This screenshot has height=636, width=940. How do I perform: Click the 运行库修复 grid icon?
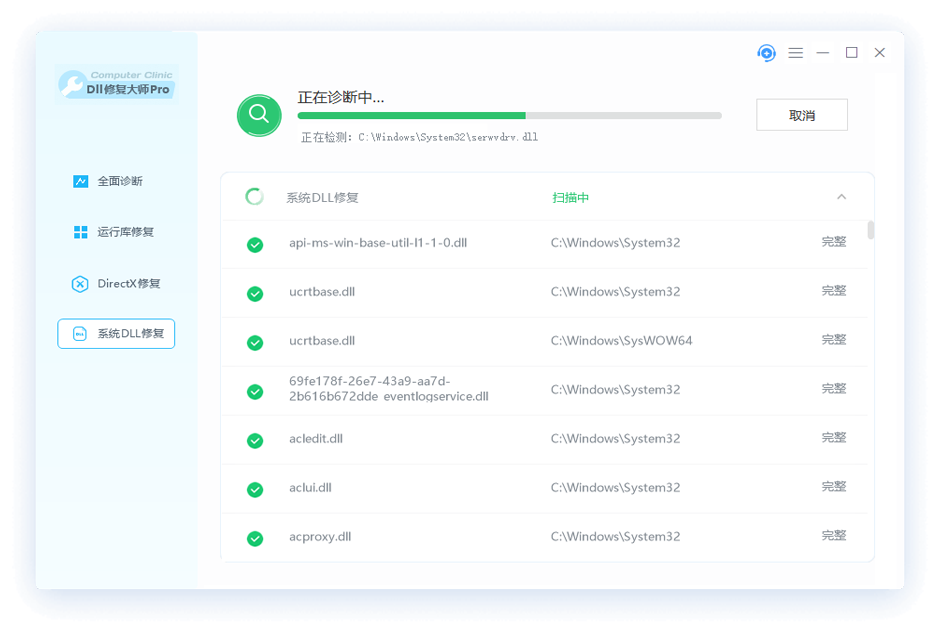[x=81, y=232]
